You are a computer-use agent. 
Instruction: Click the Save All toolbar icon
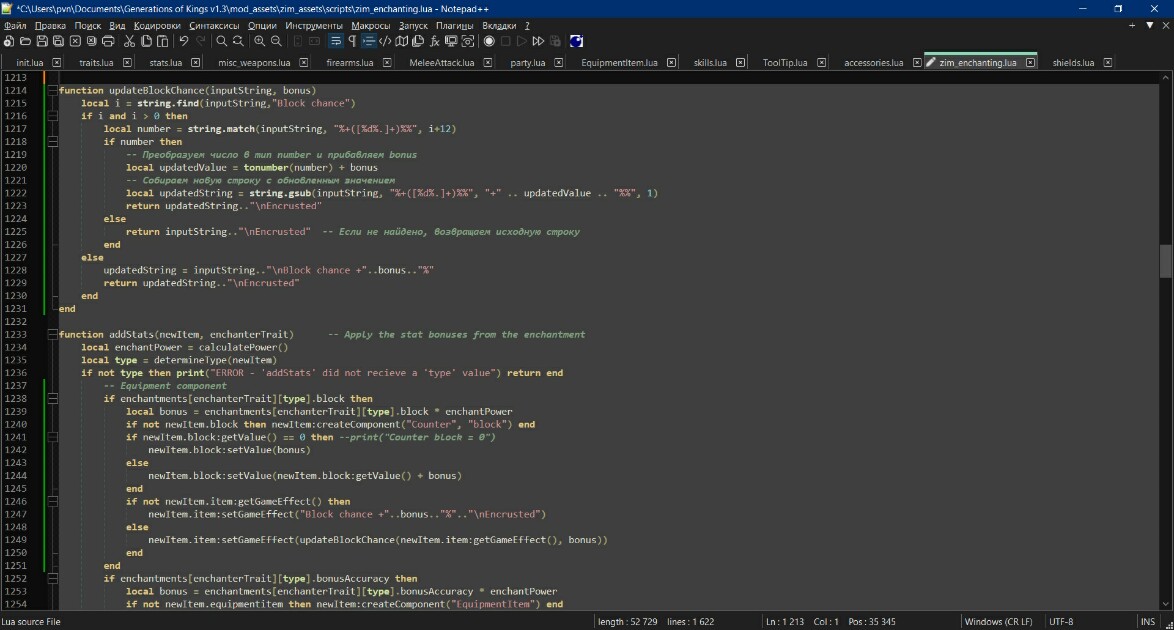coord(58,41)
